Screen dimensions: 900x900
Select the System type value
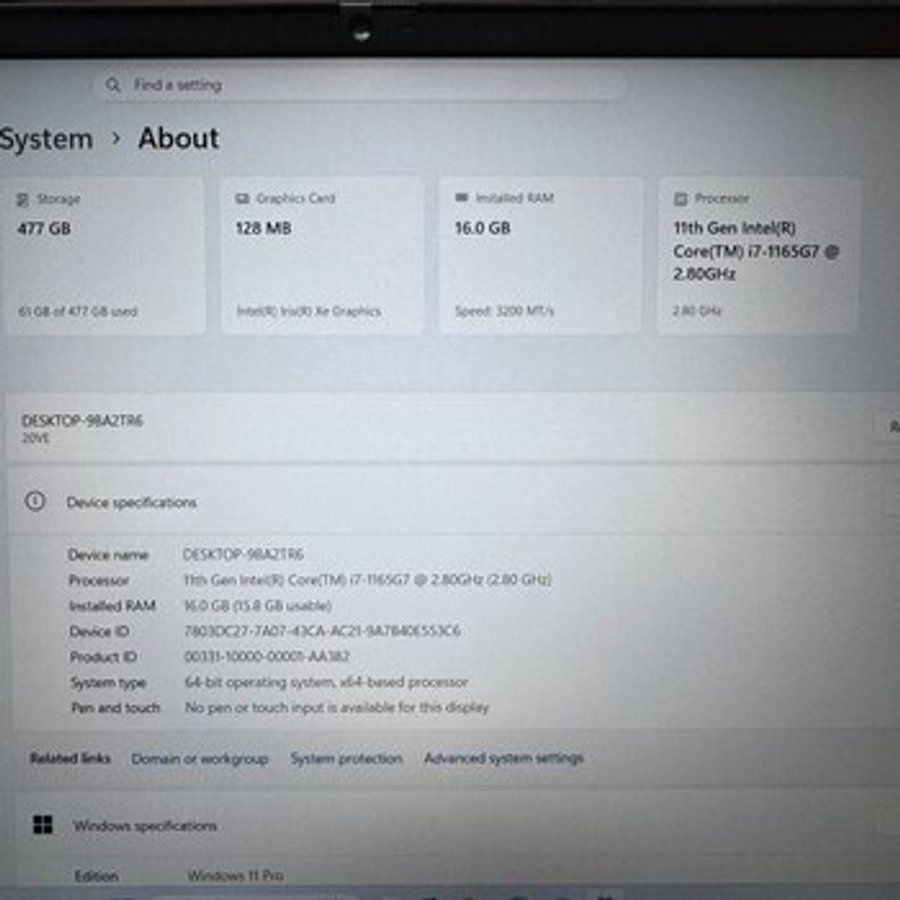pos(327,682)
